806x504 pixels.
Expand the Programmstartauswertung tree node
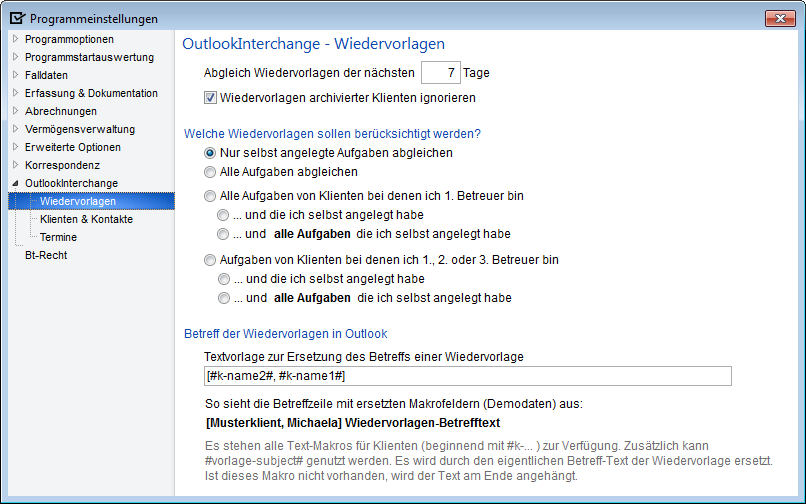(x=15, y=57)
